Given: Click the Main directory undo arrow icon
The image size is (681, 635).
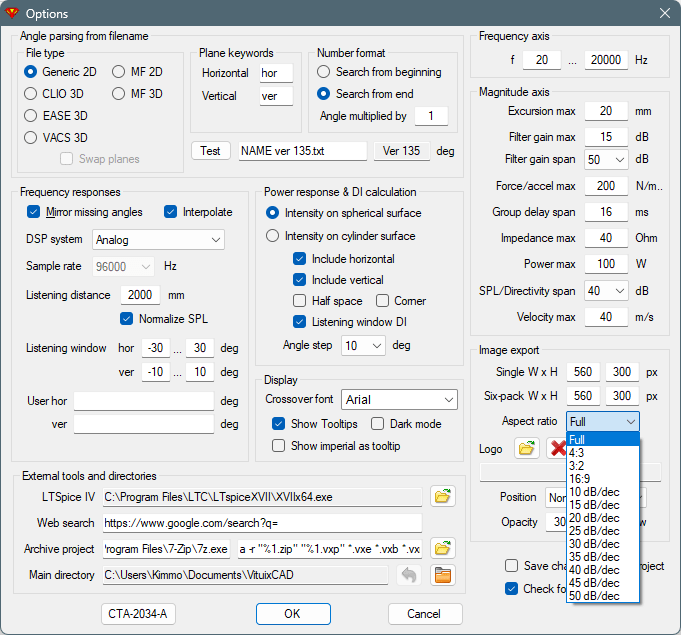Looking at the screenshot, I should point(409,575).
